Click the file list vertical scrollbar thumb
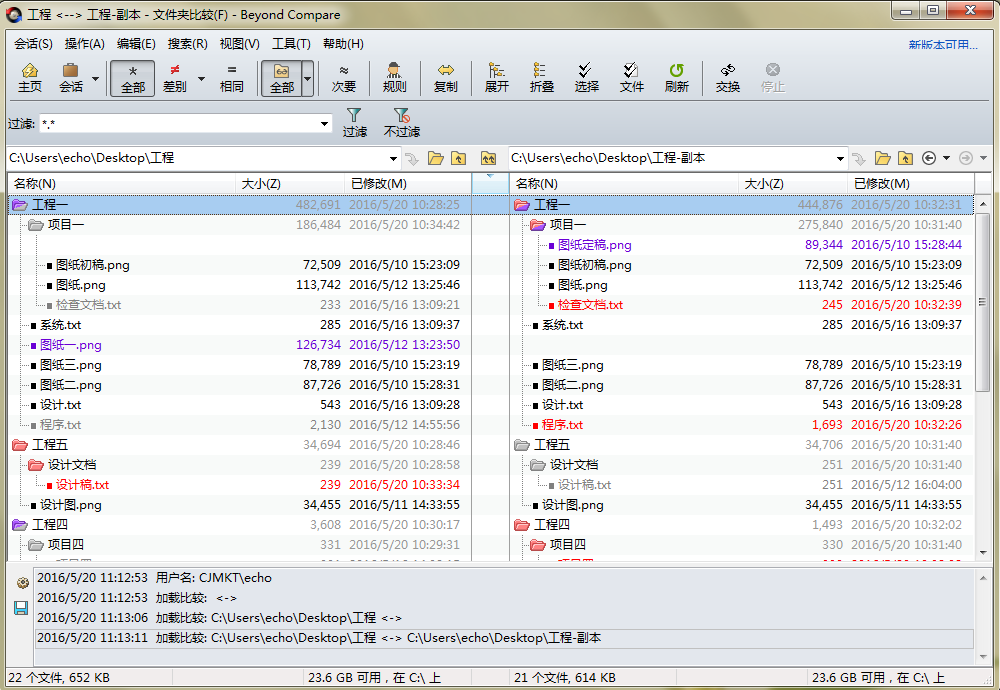The height and width of the screenshot is (690, 1000). point(983,304)
